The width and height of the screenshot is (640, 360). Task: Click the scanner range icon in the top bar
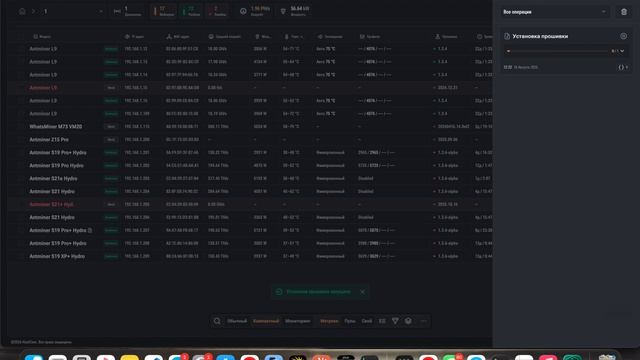click(x=117, y=11)
